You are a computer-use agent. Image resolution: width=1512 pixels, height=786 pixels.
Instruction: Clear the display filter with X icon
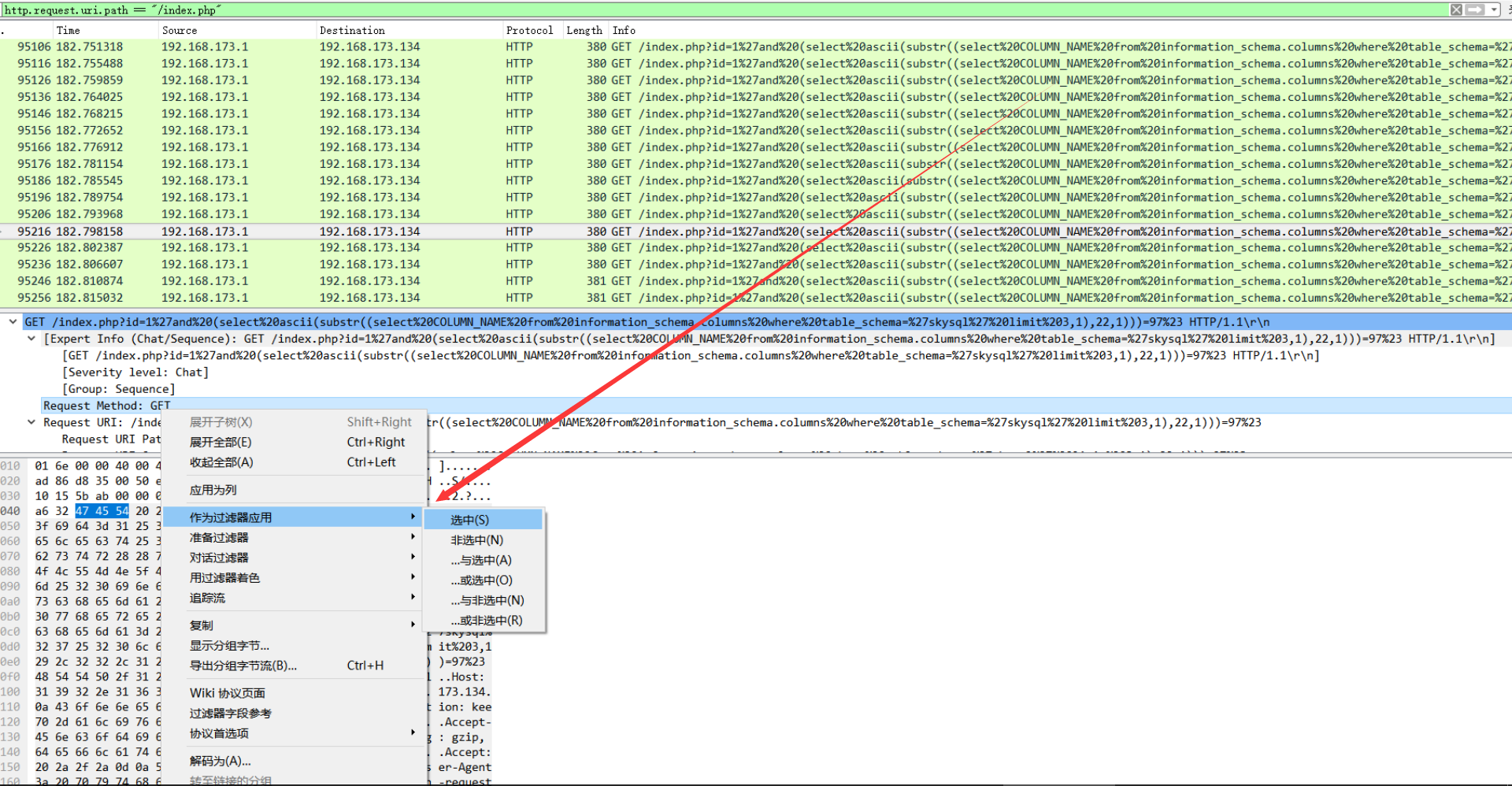[1456, 9]
